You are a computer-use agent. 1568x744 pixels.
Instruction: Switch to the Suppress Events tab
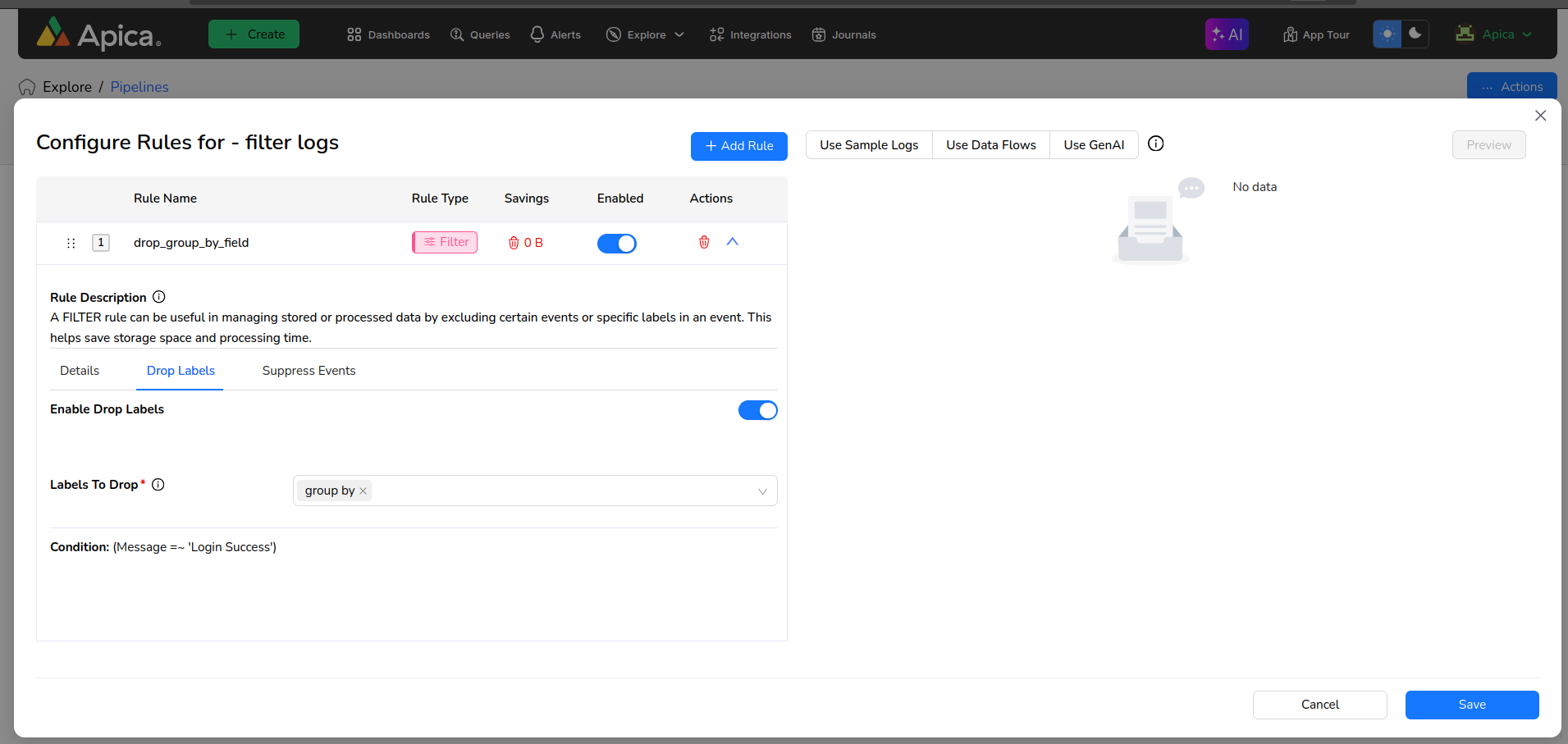[x=309, y=371]
